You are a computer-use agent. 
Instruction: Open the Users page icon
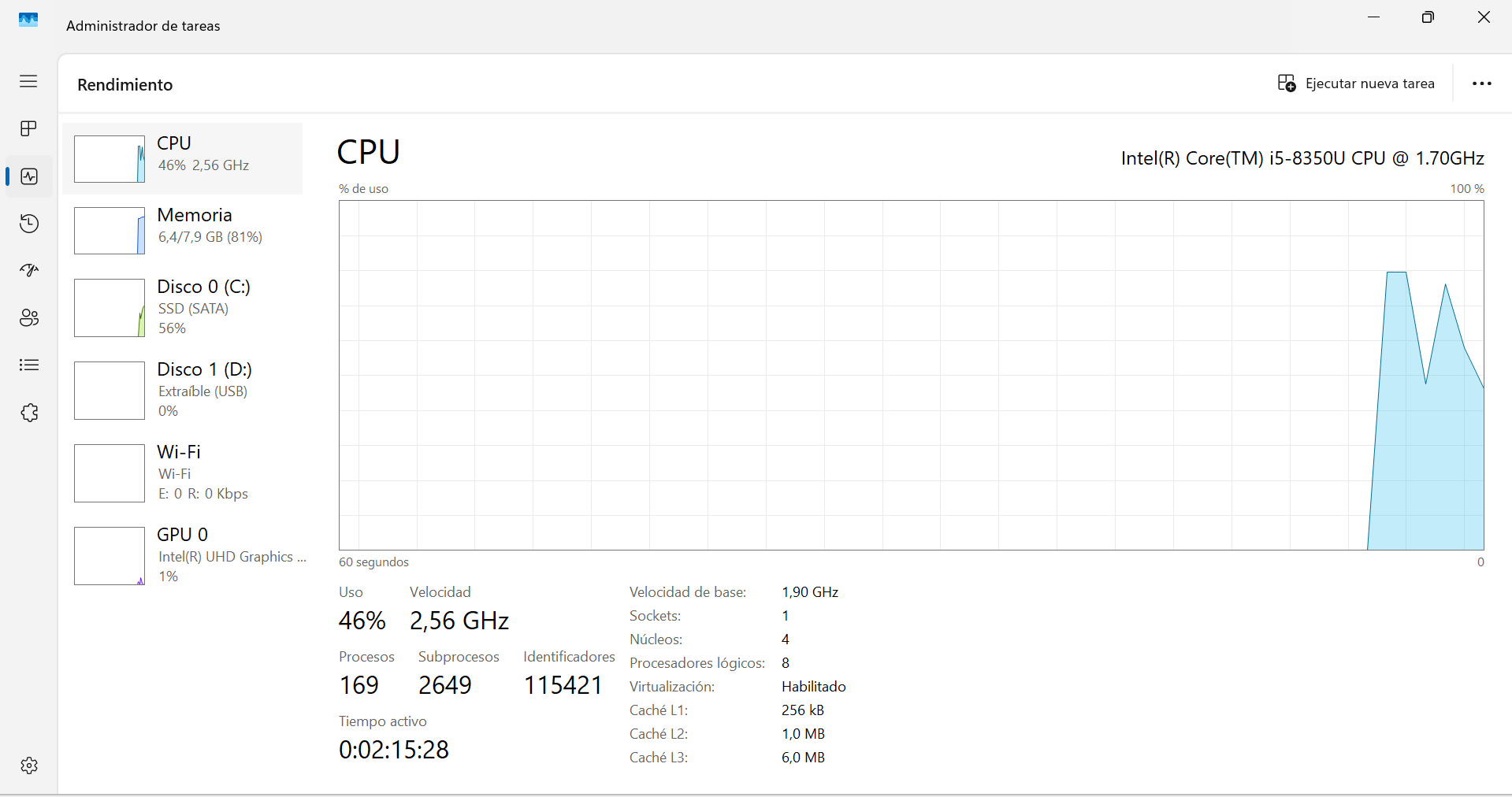29,318
